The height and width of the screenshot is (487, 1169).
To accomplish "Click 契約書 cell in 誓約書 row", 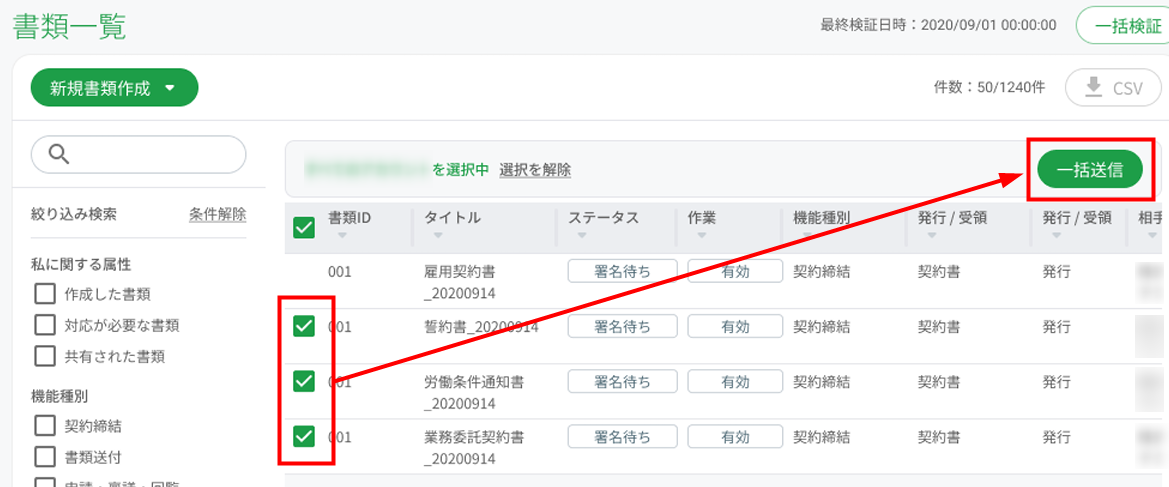I will click(x=939, y=327).
